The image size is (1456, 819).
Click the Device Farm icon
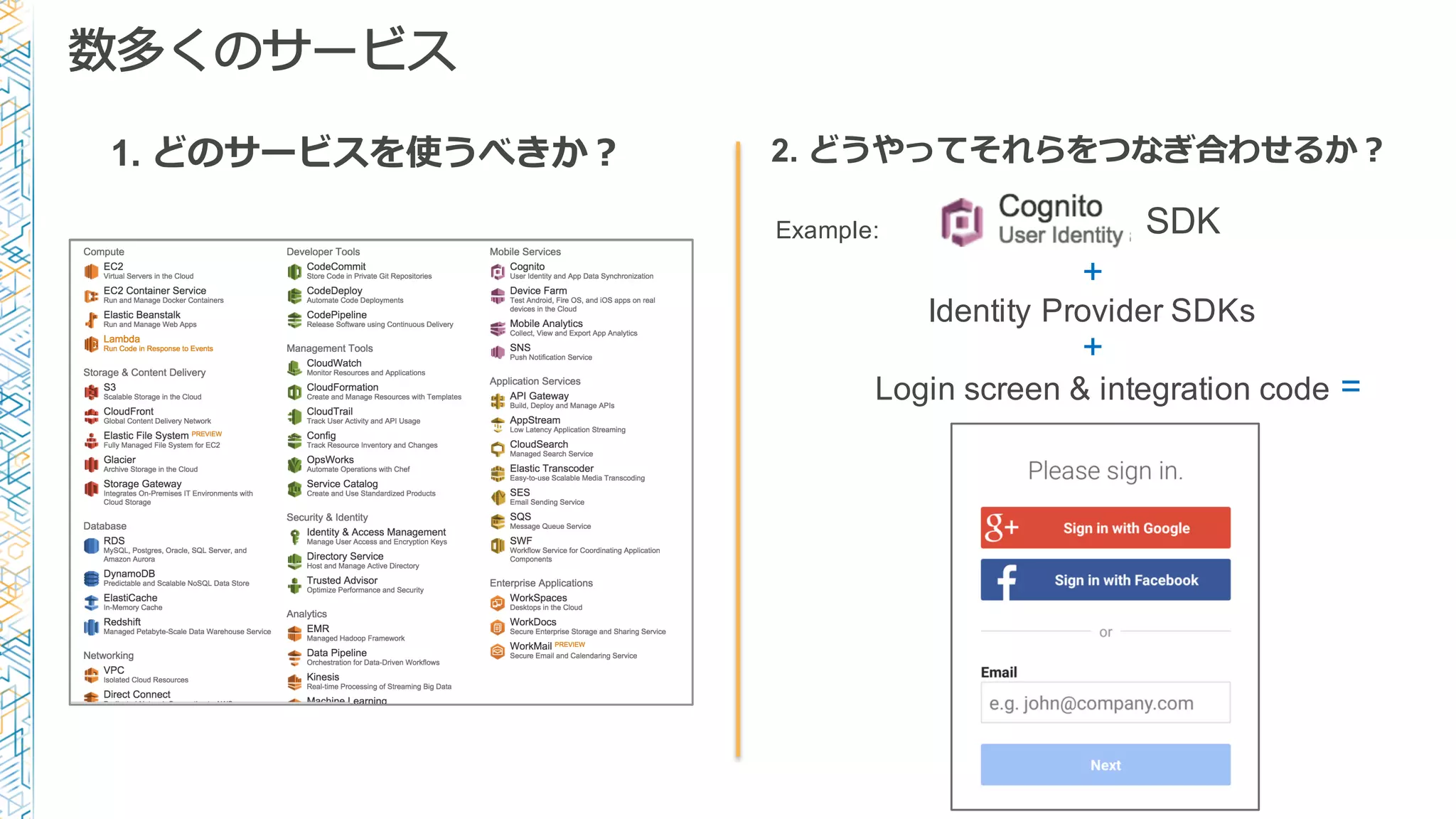coord(498,296)
